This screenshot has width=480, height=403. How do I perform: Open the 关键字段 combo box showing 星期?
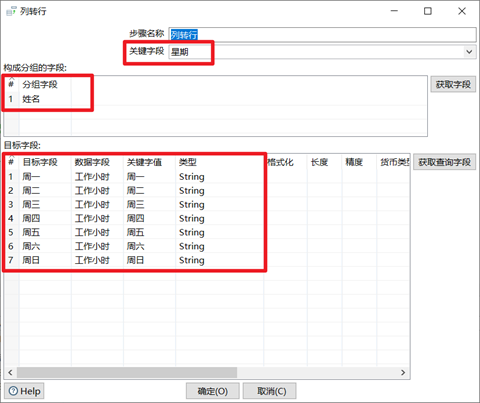(322, 52)
